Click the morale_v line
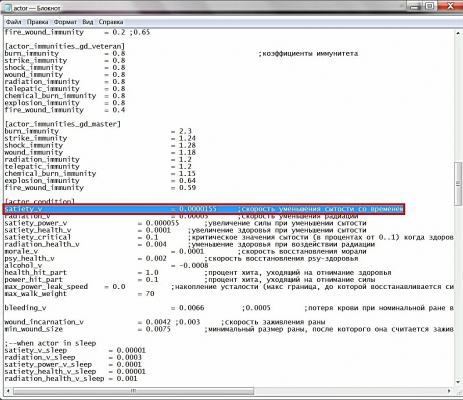This screenshot has width=463, height=400. pyautogui.click(x=186, y=251)
